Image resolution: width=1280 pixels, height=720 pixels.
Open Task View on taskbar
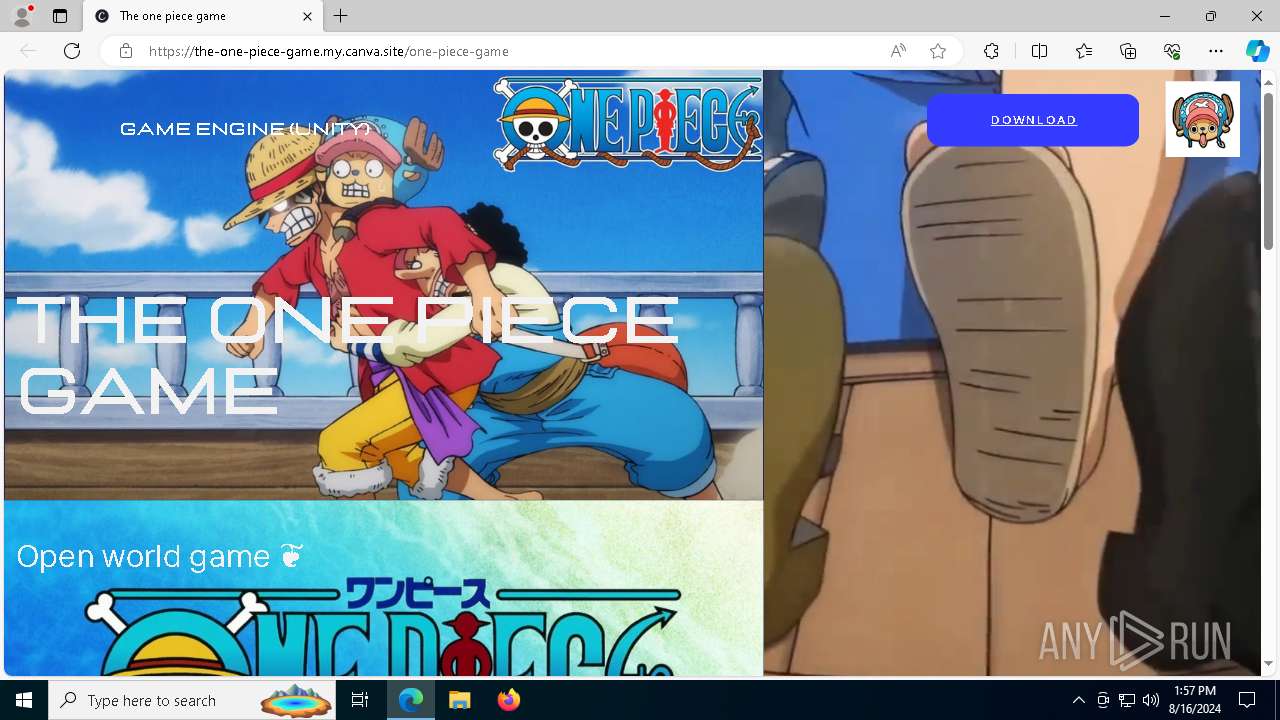click(360, 700)
